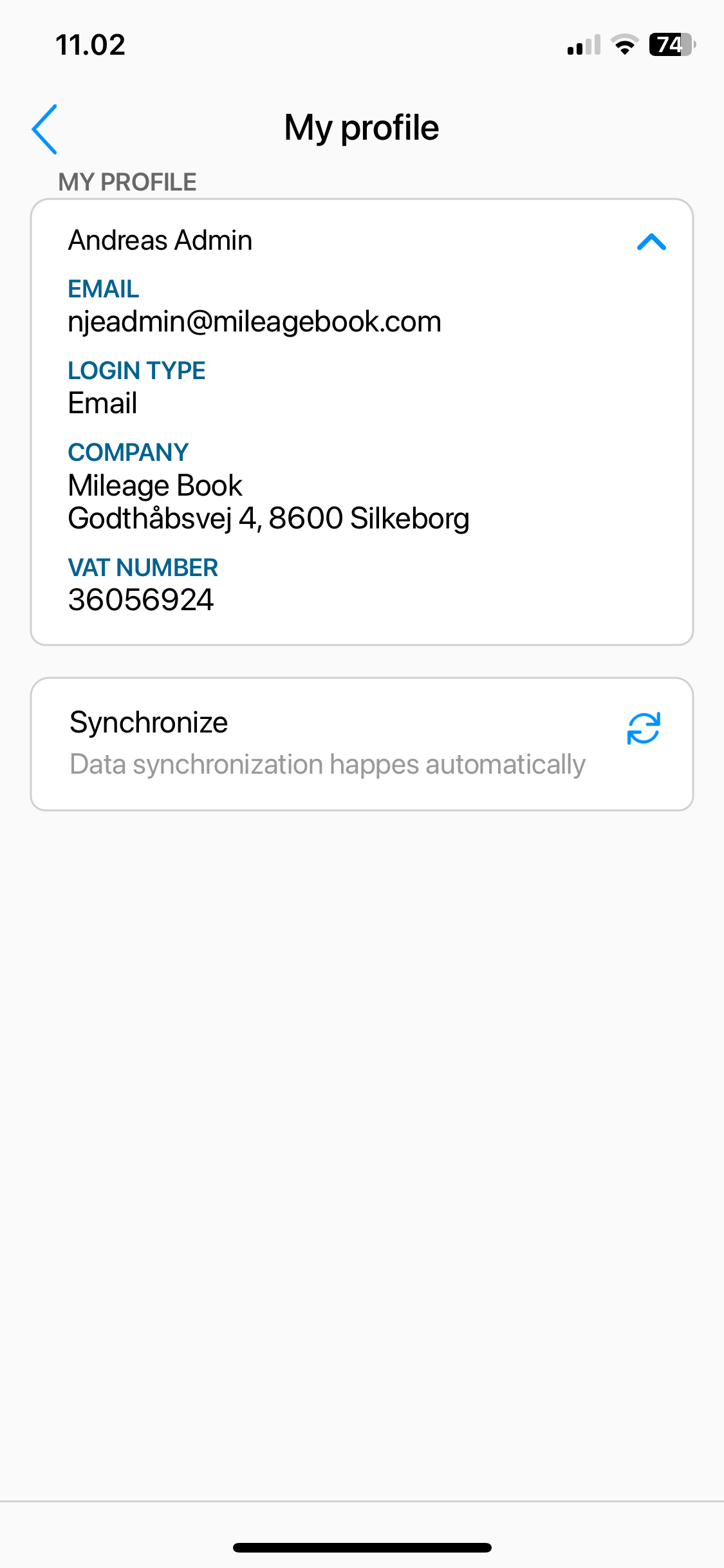
Task: Tap the EMAIL field label
Action: coord(104,289)
